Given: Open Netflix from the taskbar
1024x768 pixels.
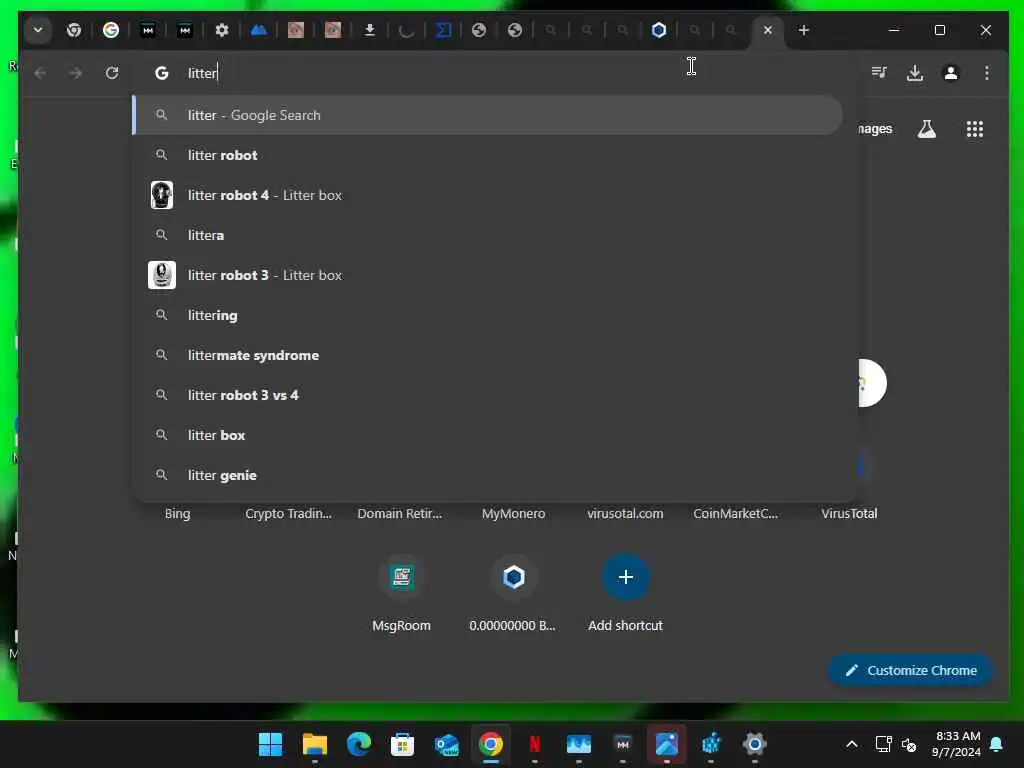Looking at the screenshot, I should coord(534,744).
